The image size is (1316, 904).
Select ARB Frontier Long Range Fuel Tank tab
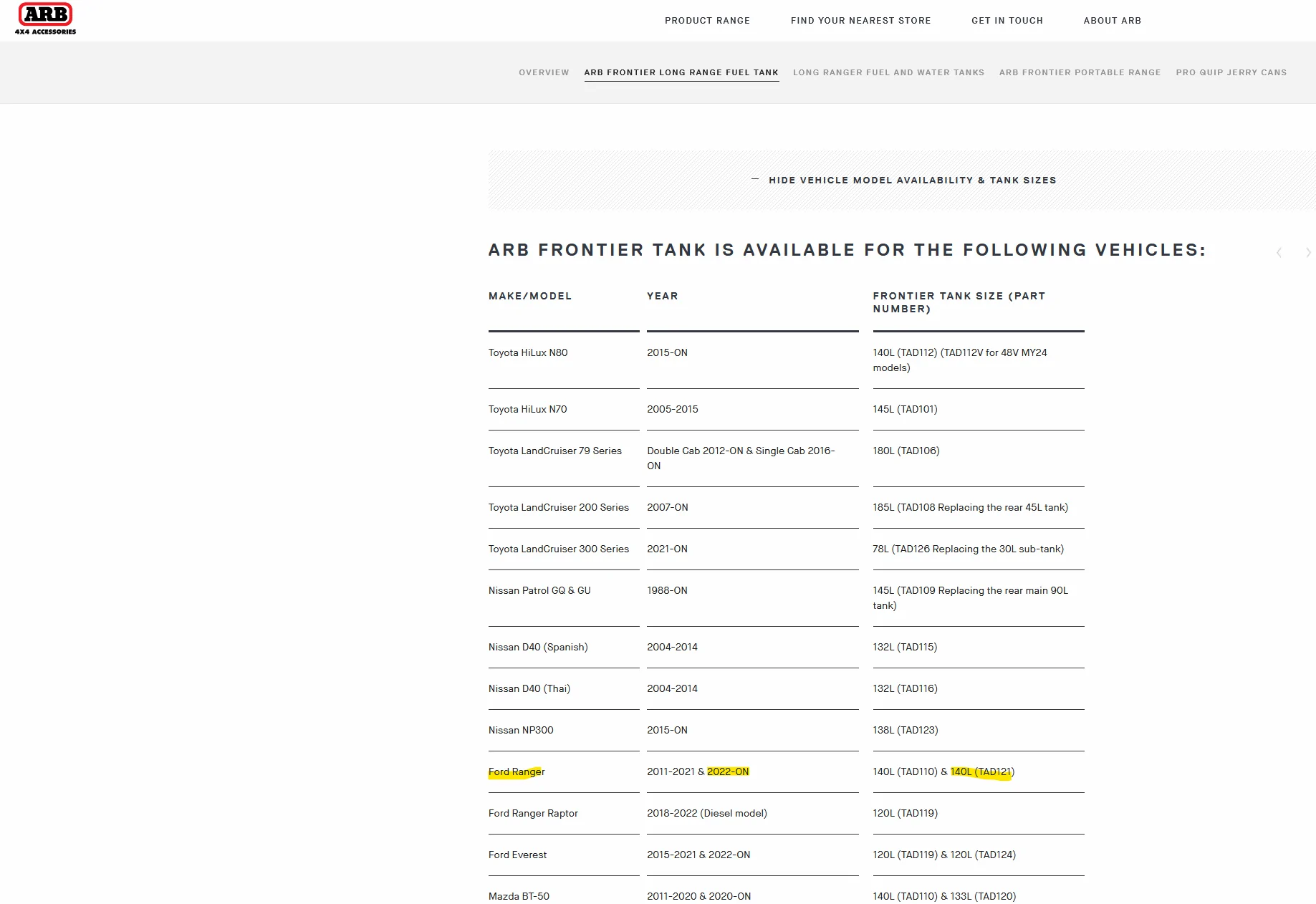click(681, 72)
